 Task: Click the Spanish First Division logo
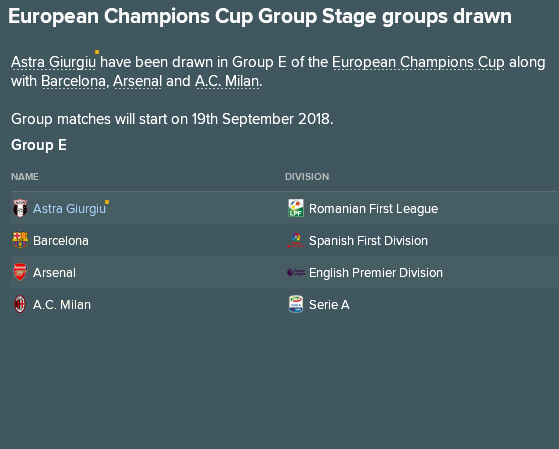point(296,240)
